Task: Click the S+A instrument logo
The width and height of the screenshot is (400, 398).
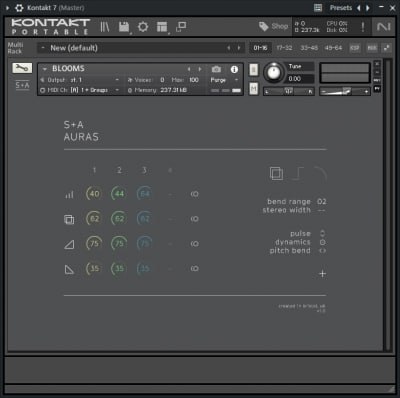Action: pyautogui.click(x=22, y=85)
